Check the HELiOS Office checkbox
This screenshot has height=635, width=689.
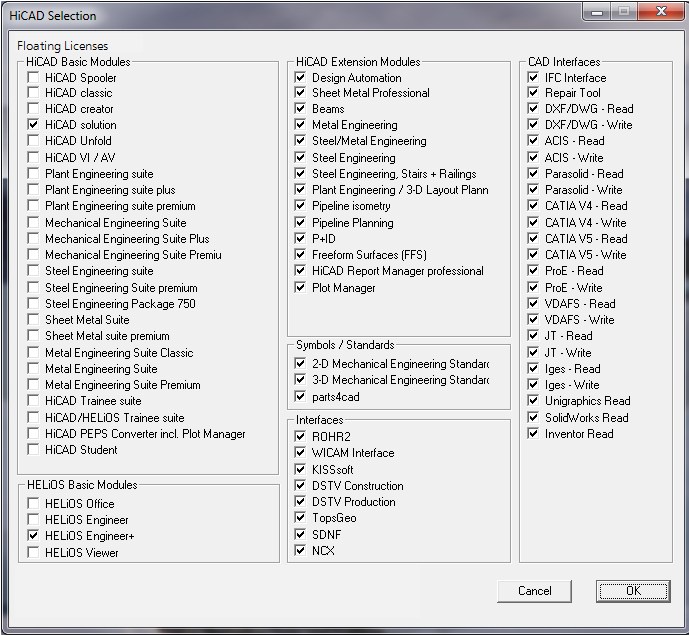[33, 504]
